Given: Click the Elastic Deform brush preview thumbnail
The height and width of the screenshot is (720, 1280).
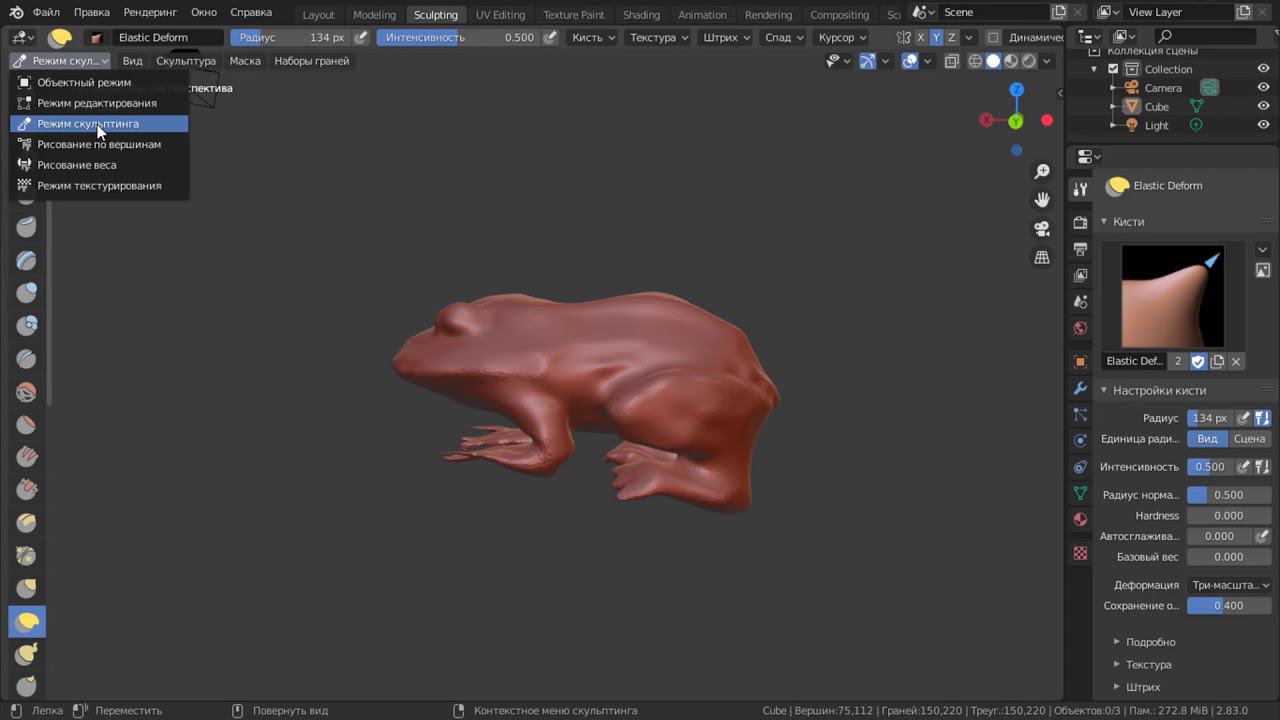Looking at the screenshot, I should point(1172,296).
